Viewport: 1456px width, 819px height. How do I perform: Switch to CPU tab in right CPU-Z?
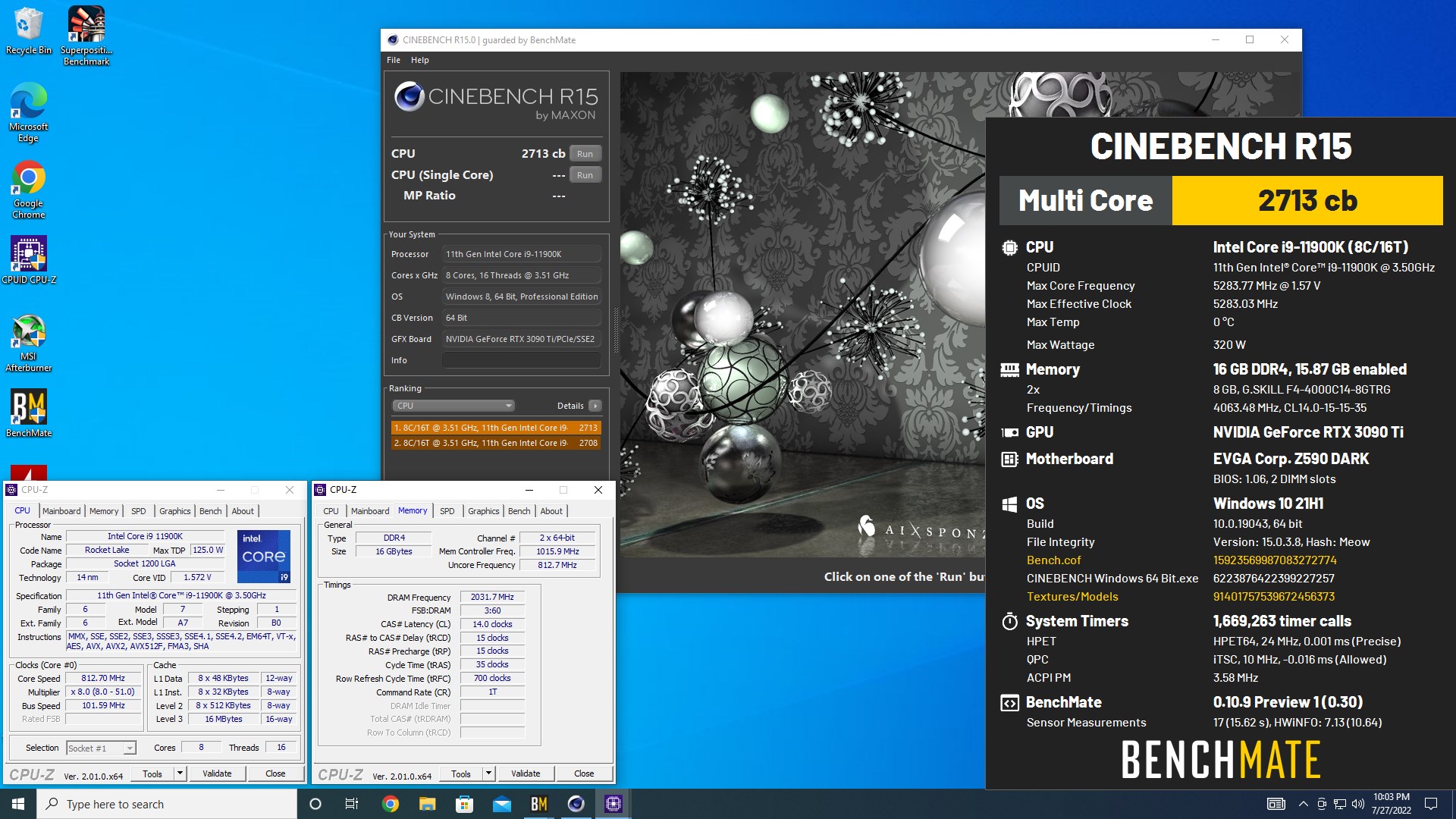point(331,511)
